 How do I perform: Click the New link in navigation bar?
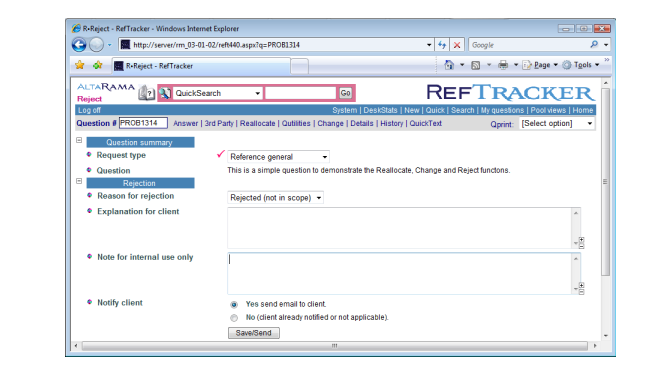pyautogui.click(x=412, y=110)
